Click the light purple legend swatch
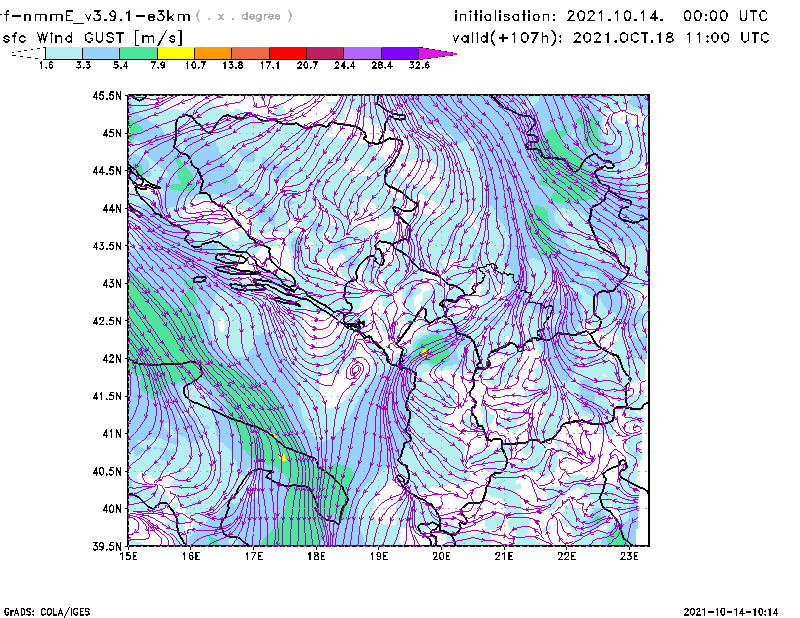The image size is (800, 618). [x=362, y=53]
